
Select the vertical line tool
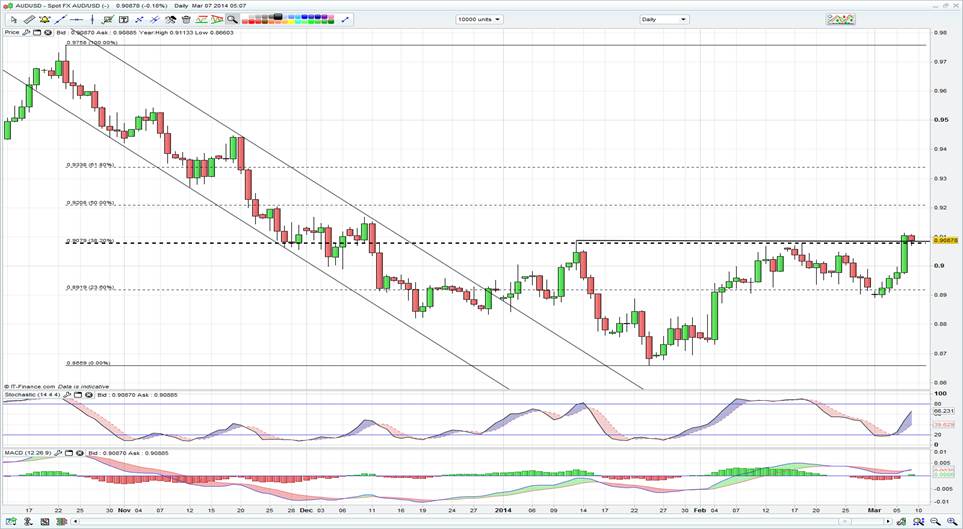pyautogui.click(x=93, y=19)
